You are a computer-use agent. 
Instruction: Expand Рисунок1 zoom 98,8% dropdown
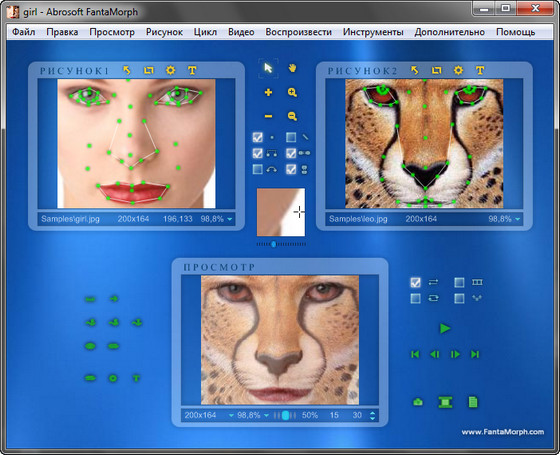click(x=230, y=219)
